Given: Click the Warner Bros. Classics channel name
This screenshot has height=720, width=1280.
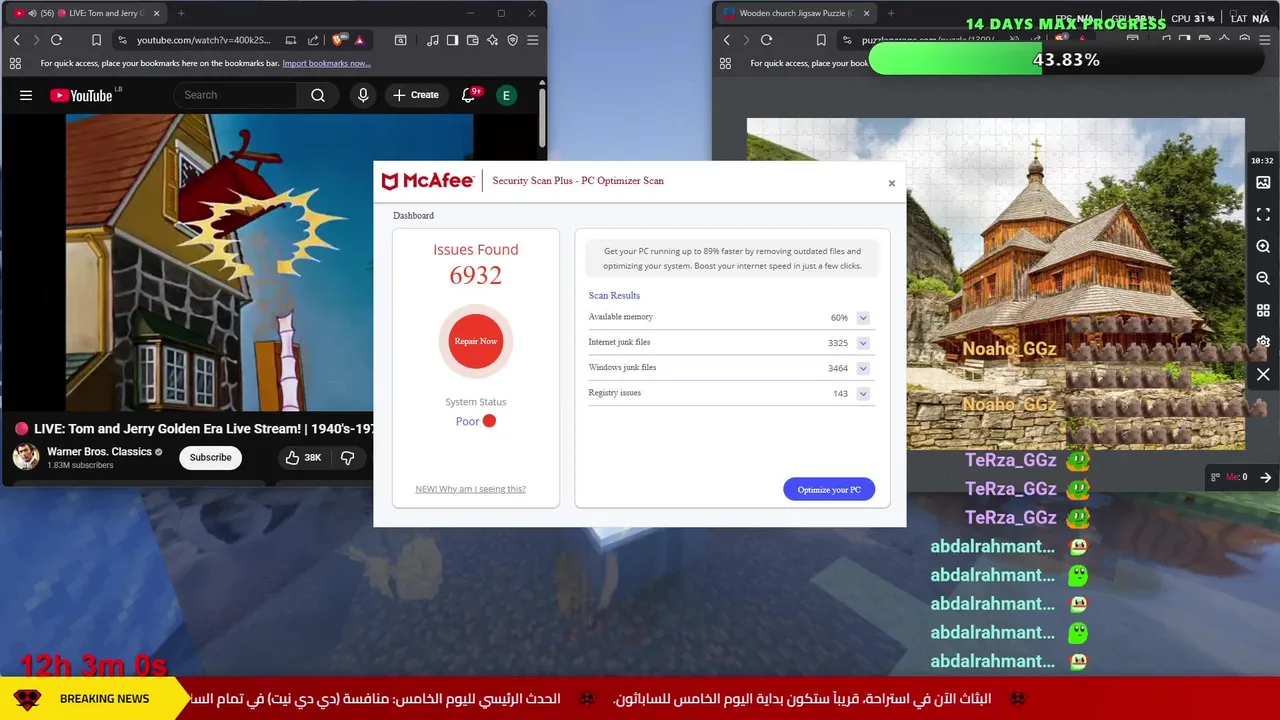Looking at the screenshot, I should tap(99, 451).
